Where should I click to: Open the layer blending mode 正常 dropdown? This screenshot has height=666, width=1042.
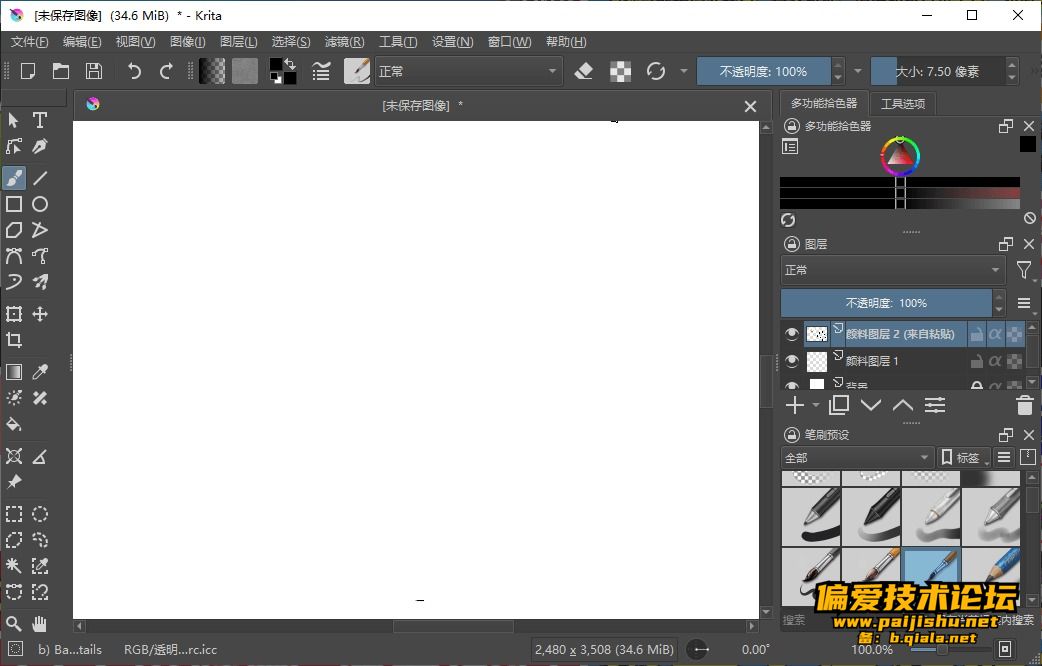pyautogui.click(x=893, y=270)
